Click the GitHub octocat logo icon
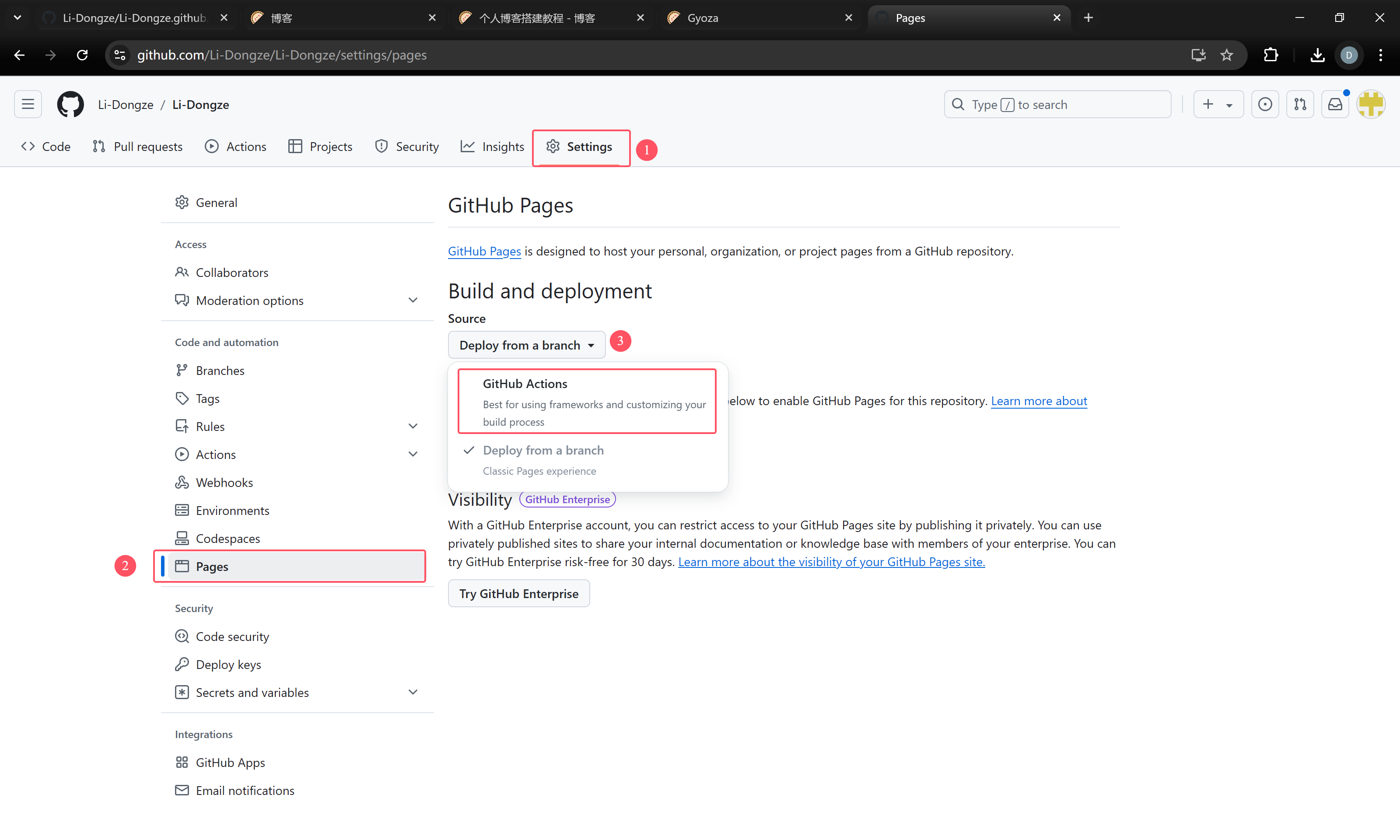This screenshot has height=840, width=1400. pos(69,104)
